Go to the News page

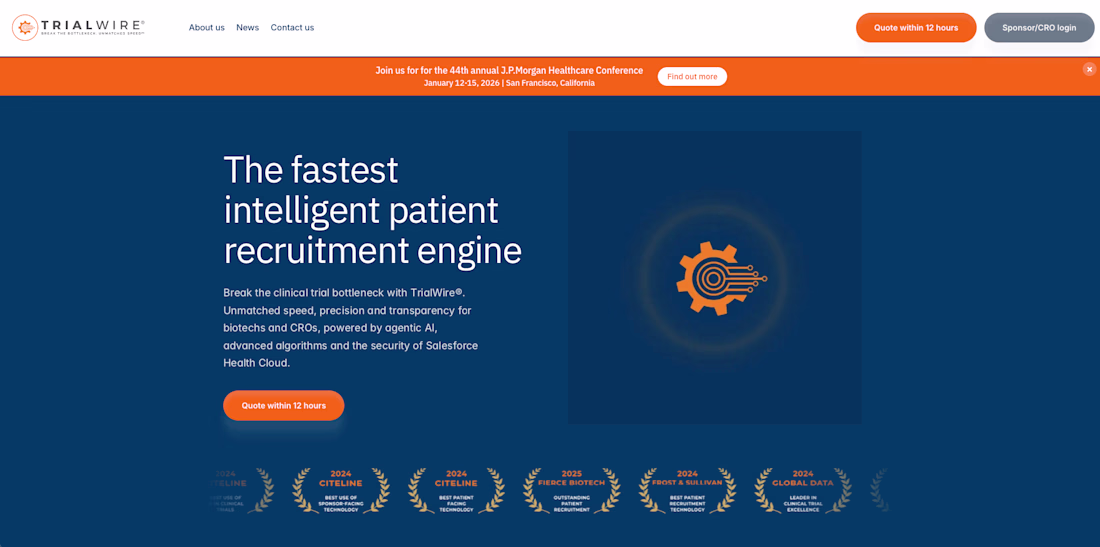pyautogui.click(x=248, y=27)
